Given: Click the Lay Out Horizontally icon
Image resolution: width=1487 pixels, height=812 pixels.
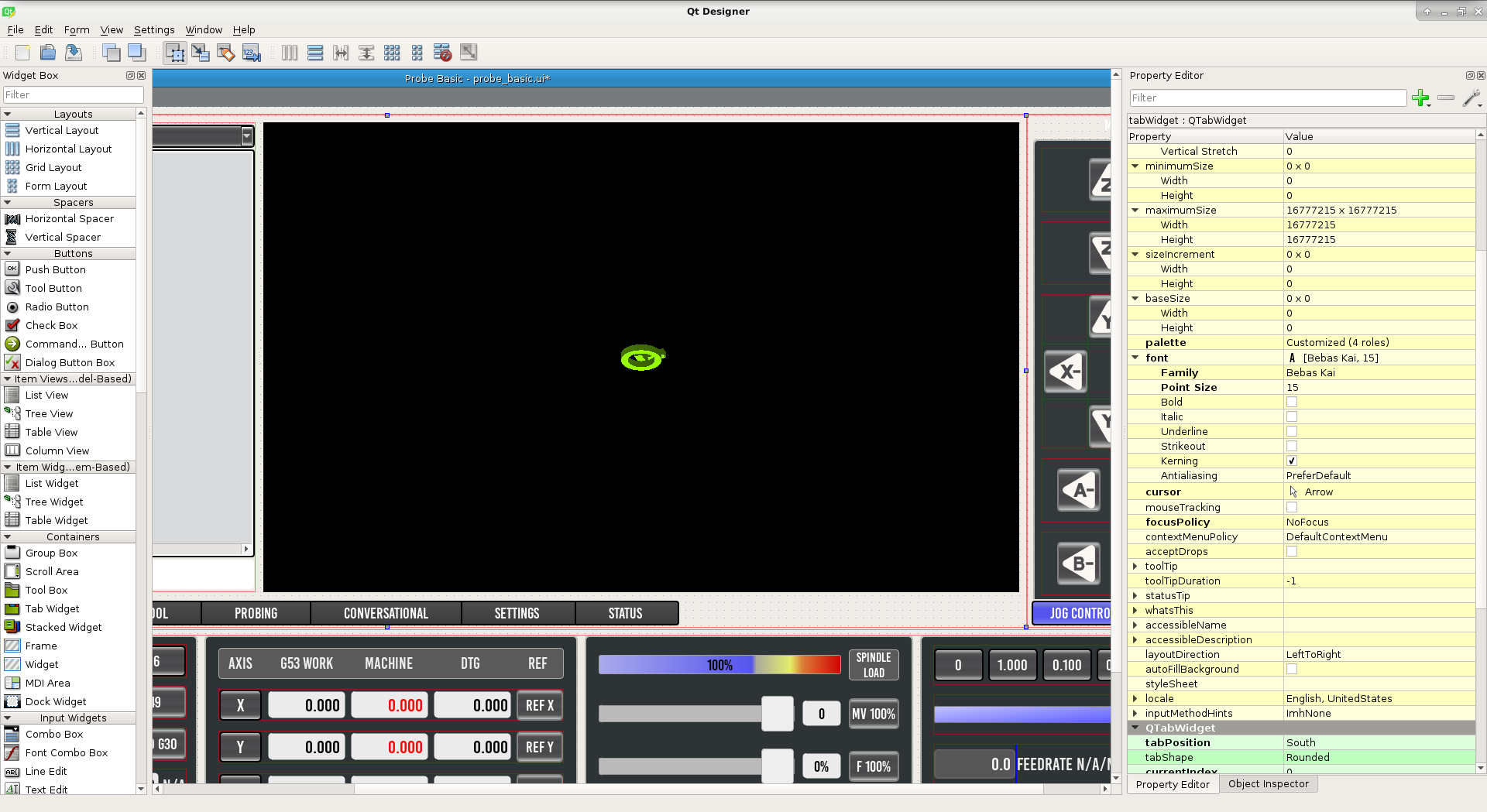Looking at the screenshot, I should [x=290, y=53].
